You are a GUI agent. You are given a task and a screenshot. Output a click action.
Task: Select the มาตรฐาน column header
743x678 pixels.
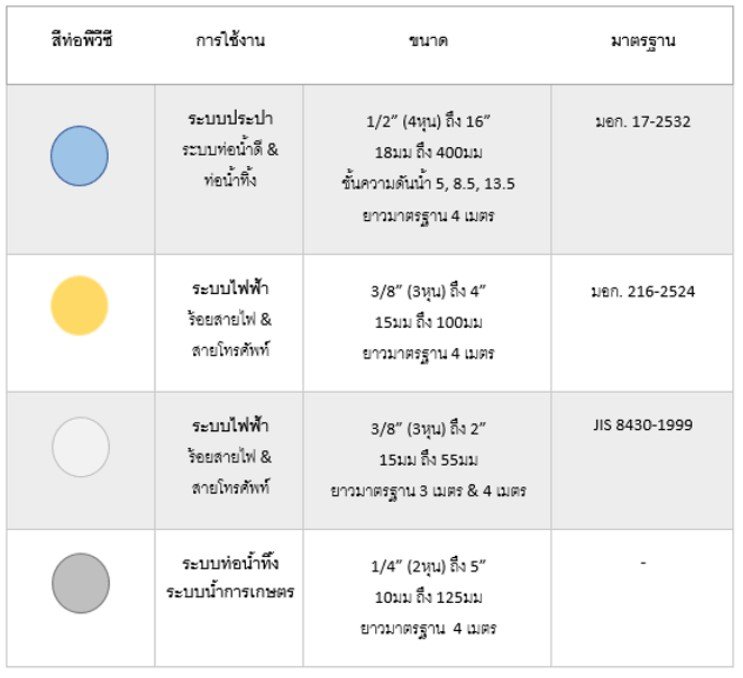pos(642,42)
